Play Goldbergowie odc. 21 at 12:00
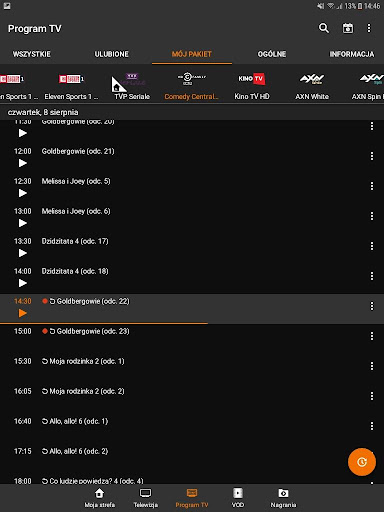The height and width of the screenshot is (512, 384). point(22,163)
